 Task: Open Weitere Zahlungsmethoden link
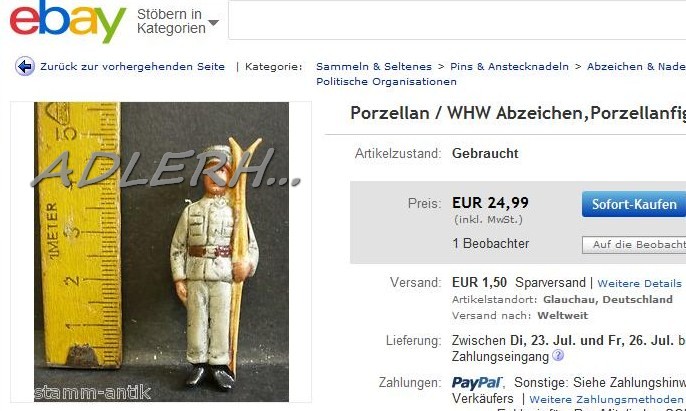tap(606, 400)
